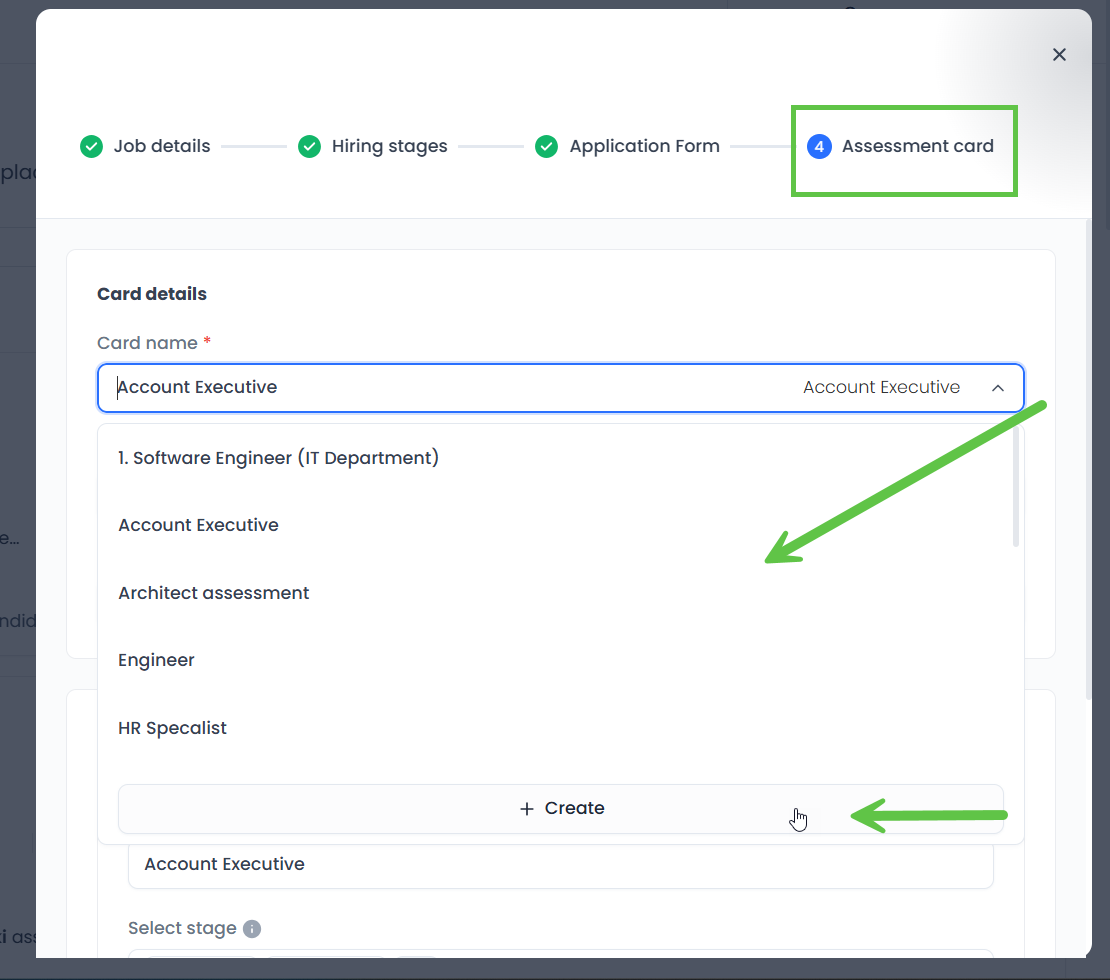Click the X icon to close the dialog
Image resolution: width=1110 pixels, height=980 pixels.
pos(1059,54)
